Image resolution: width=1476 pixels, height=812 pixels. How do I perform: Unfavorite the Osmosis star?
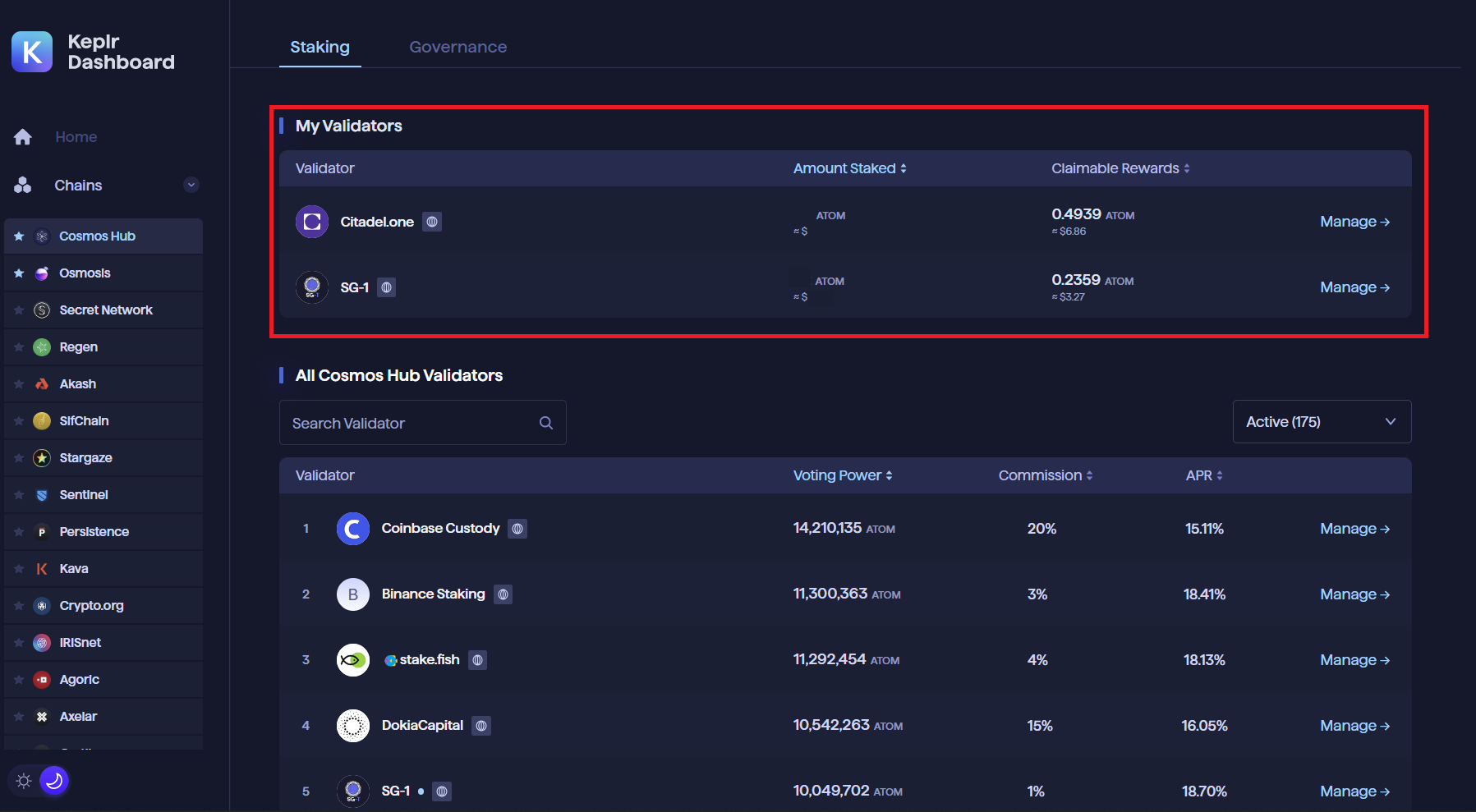click(x=19, y=273)
